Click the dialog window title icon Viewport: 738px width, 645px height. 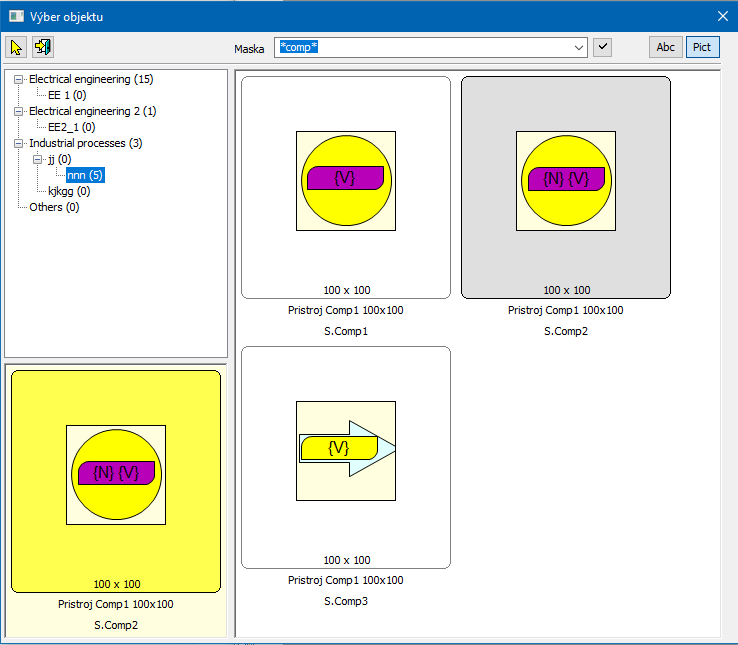pos(16,16)
